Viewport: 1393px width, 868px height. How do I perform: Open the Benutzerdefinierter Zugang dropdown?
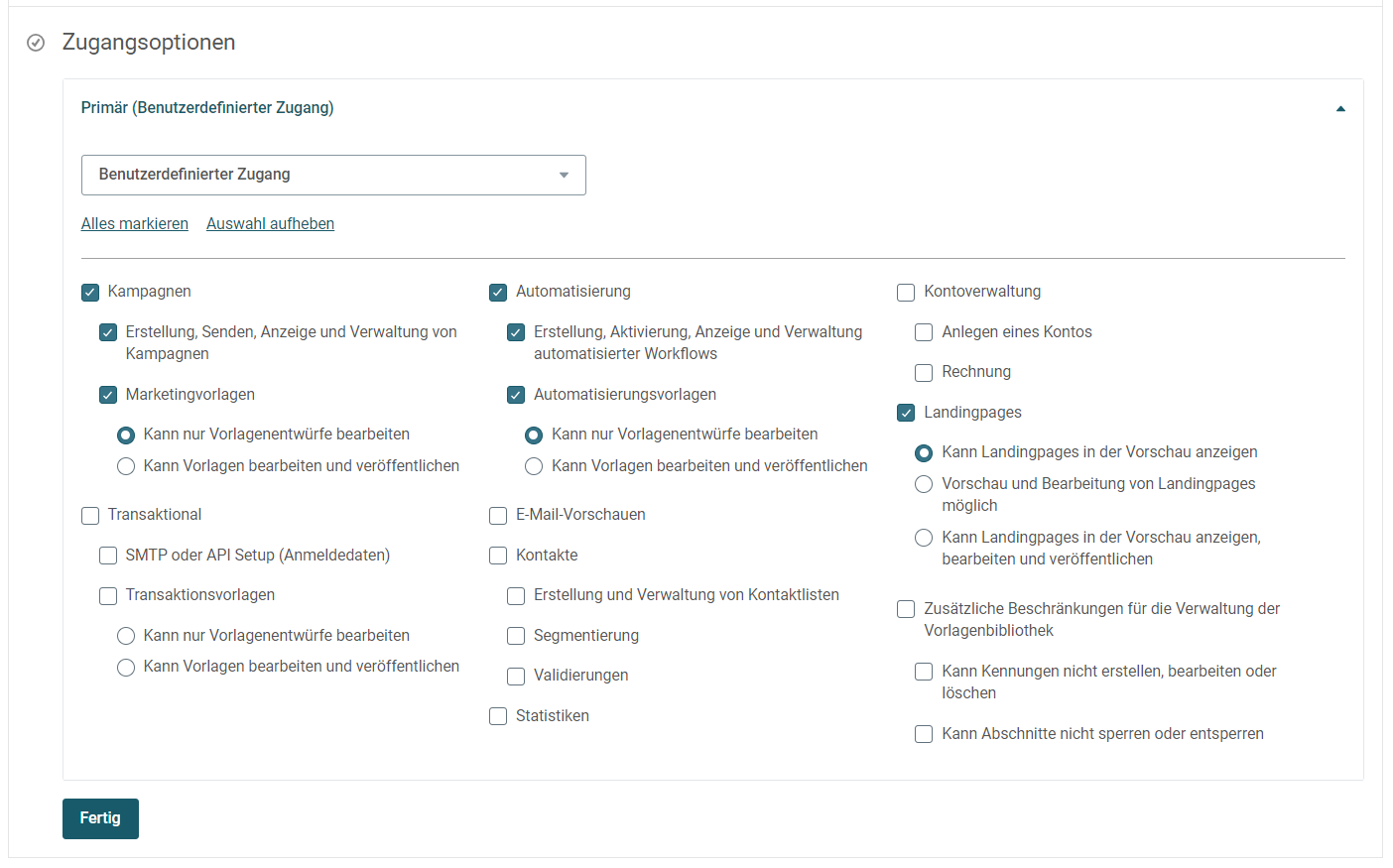pyautogui.click(x=333, y=175)
